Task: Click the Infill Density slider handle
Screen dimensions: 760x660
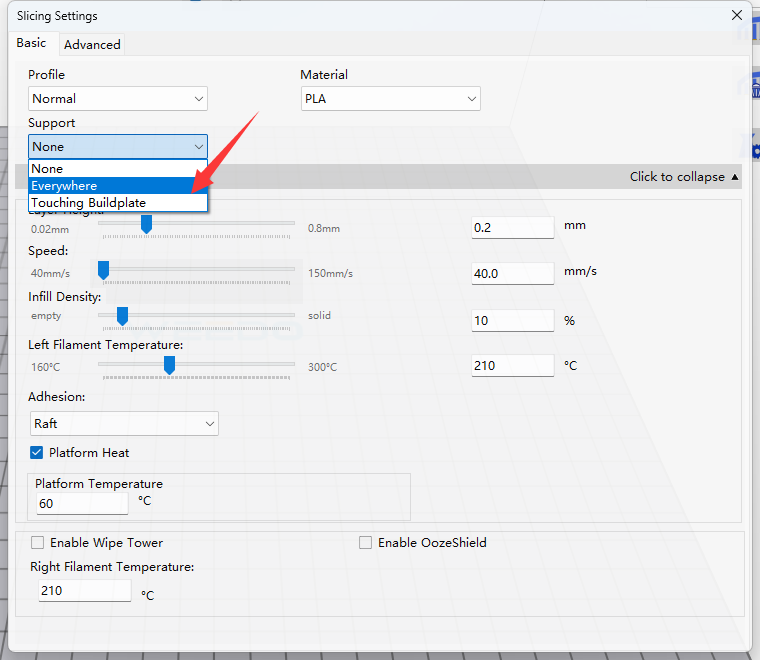Action: point(122,316)
